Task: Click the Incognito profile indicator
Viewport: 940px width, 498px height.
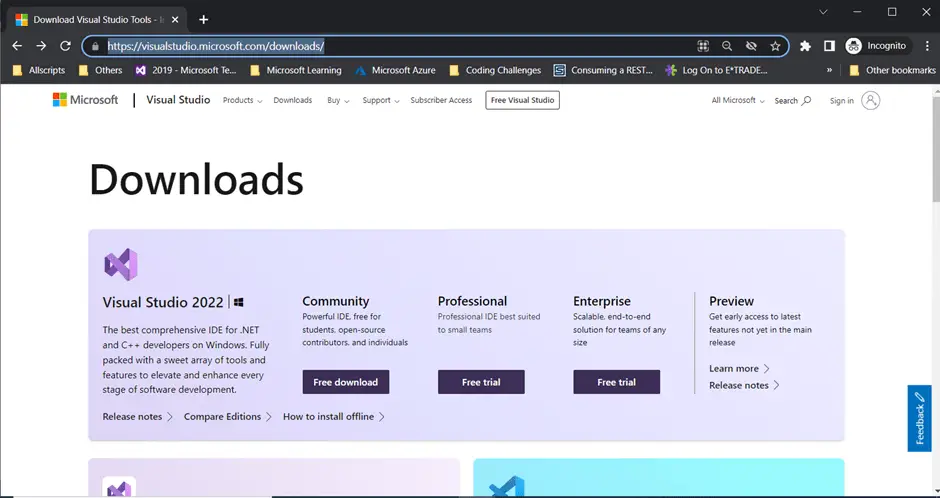Action: 876,46
